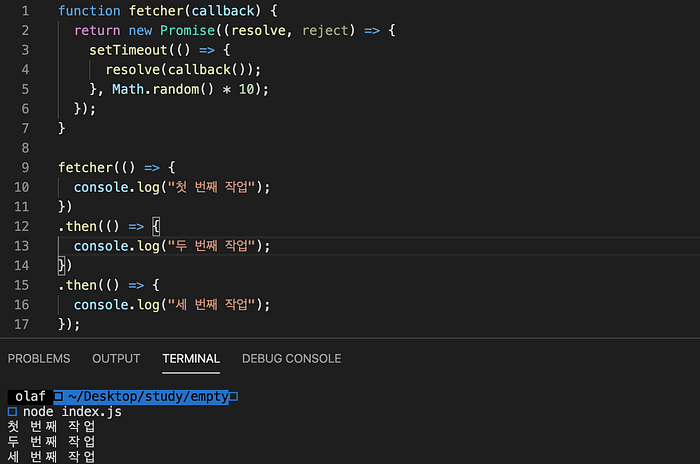Click the 'Promise' keyword on line 2
Image resolution: width=700 pixels, height=464 pixels.
coord(188,30)
